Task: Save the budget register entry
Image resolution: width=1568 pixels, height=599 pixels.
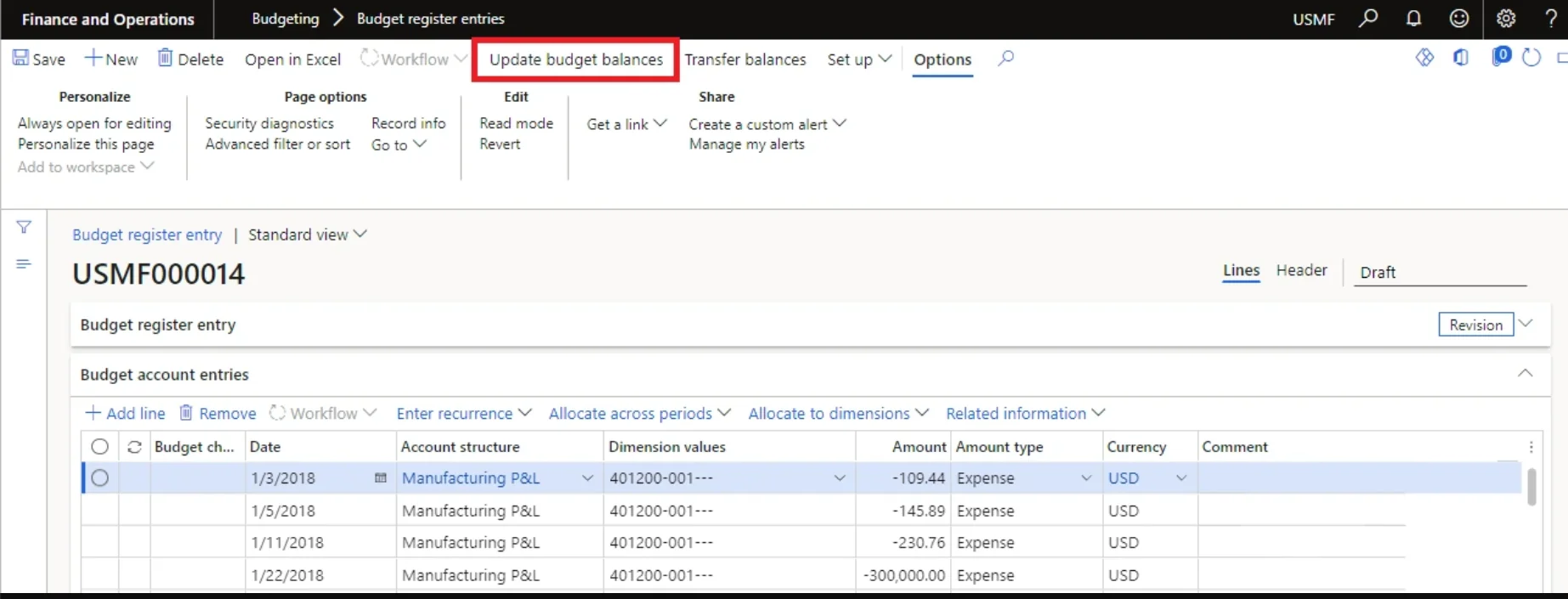Action: [x=38, y=59]
